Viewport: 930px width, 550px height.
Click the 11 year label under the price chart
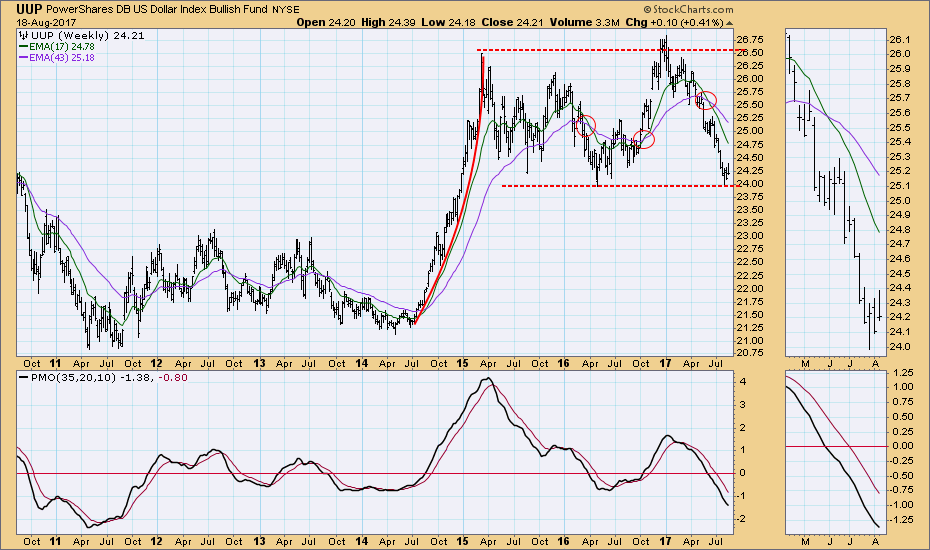click(55, 364)
